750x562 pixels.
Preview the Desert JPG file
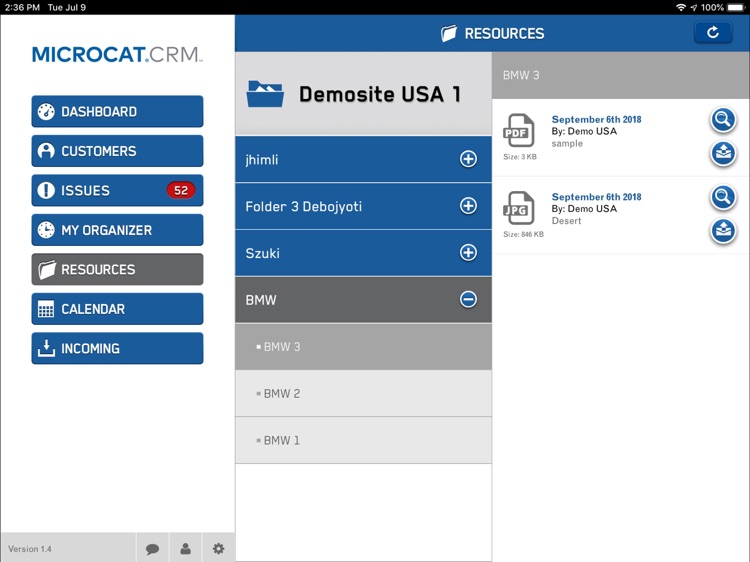pyautogui.click(x=723, y=197)
